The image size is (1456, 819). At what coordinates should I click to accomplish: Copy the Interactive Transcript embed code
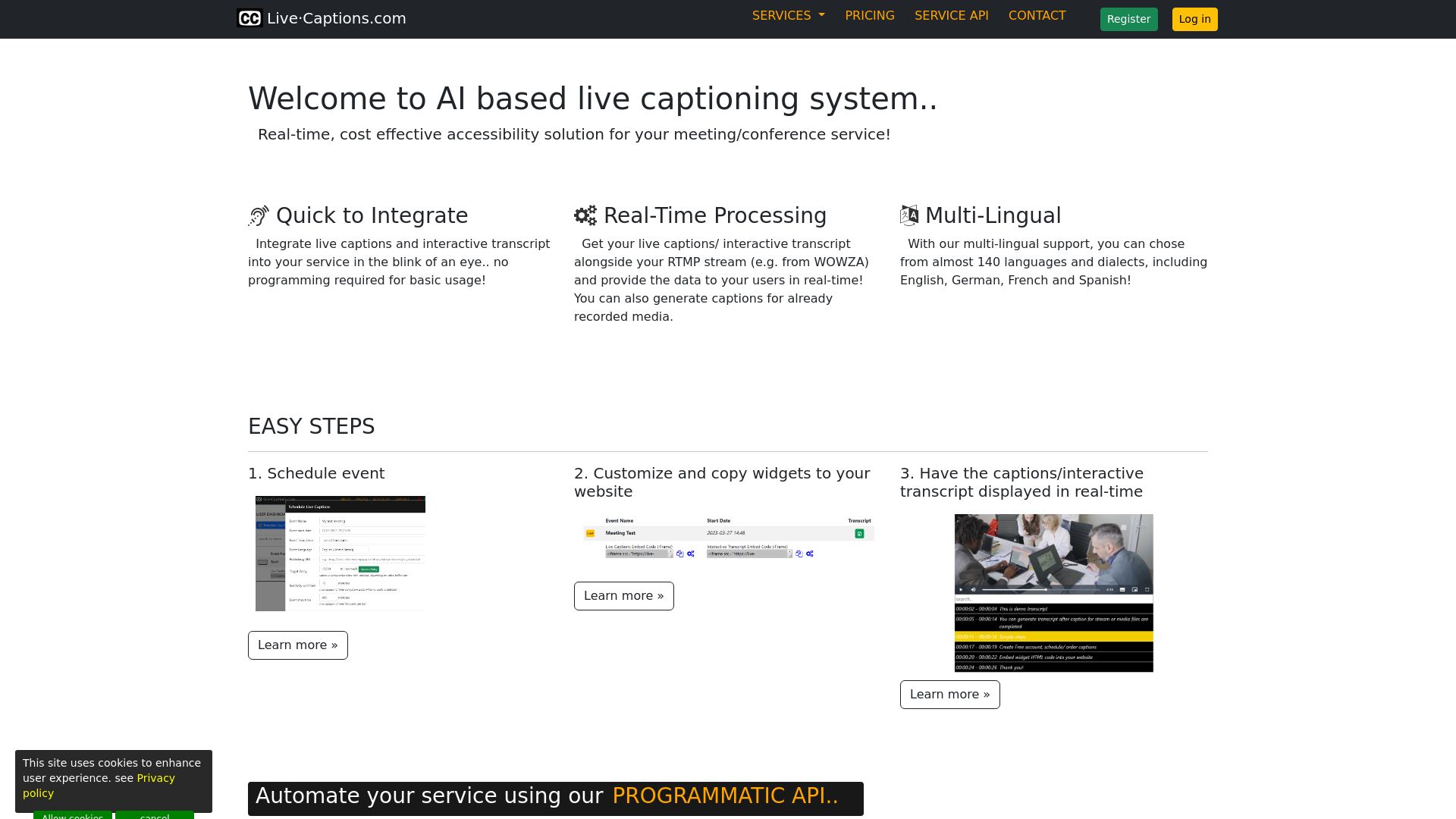pyautogui.click(x=799, y=554)
